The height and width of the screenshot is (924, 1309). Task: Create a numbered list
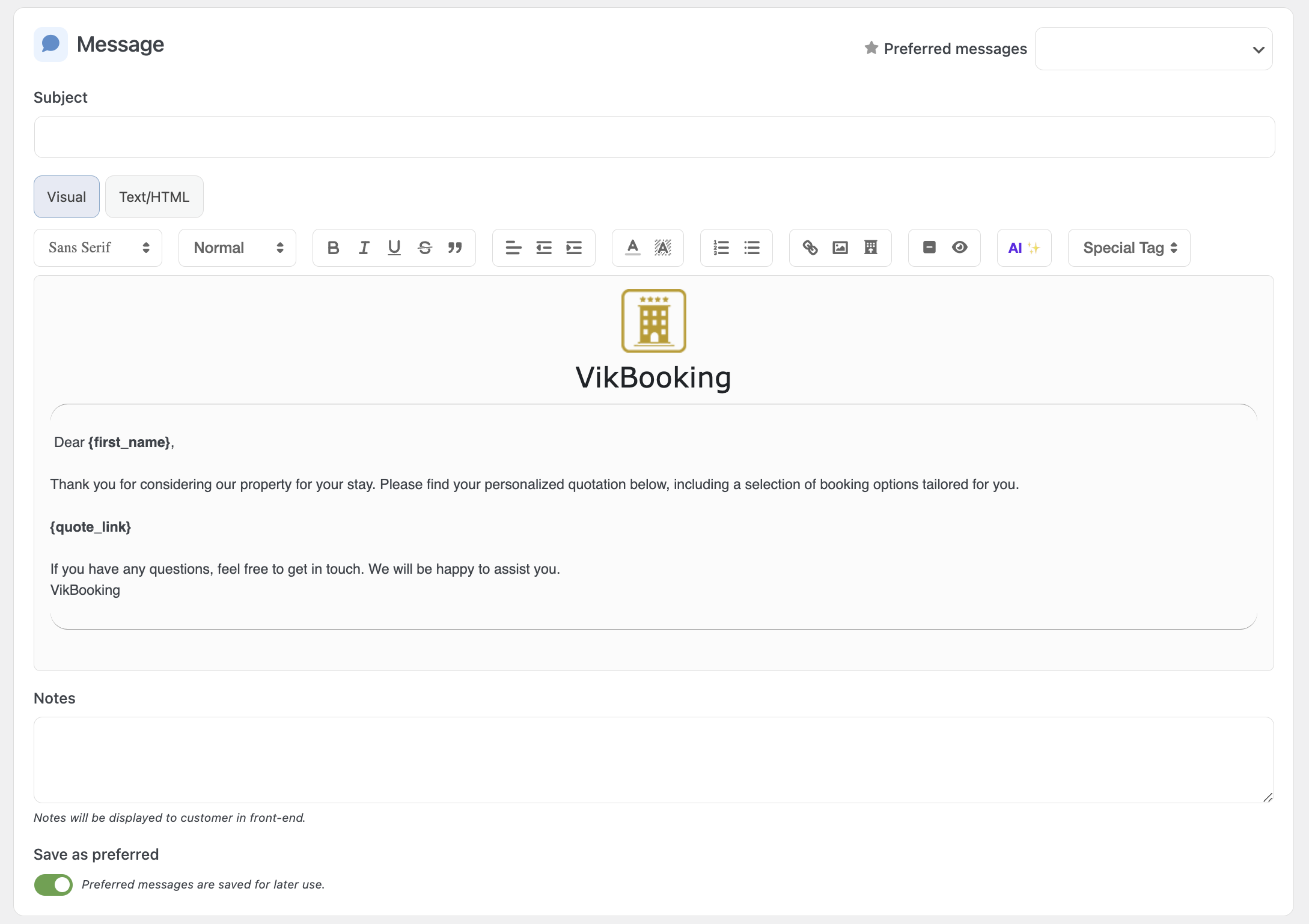(721, 248)
